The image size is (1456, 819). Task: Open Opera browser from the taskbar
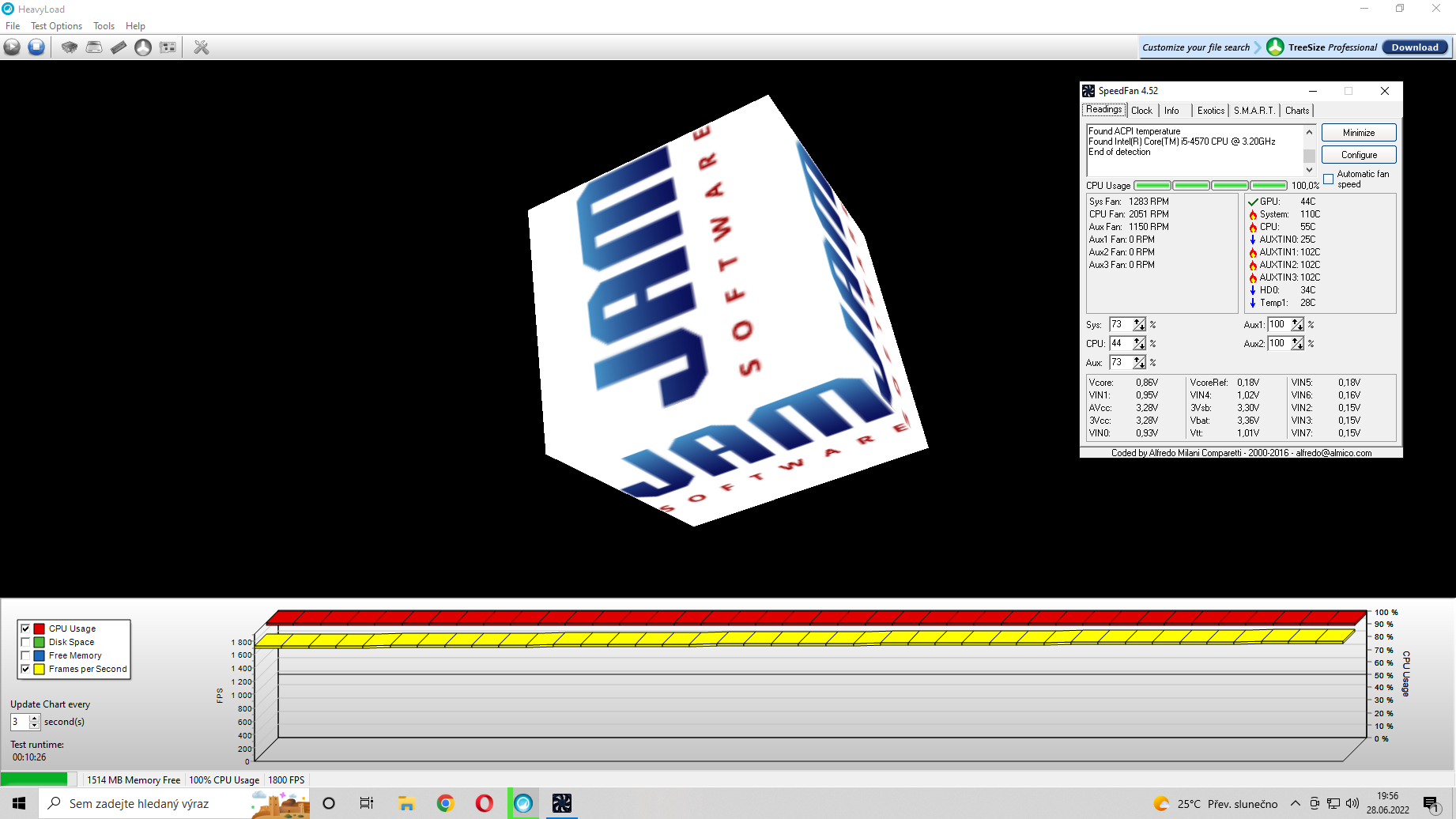tap(485, 803)
